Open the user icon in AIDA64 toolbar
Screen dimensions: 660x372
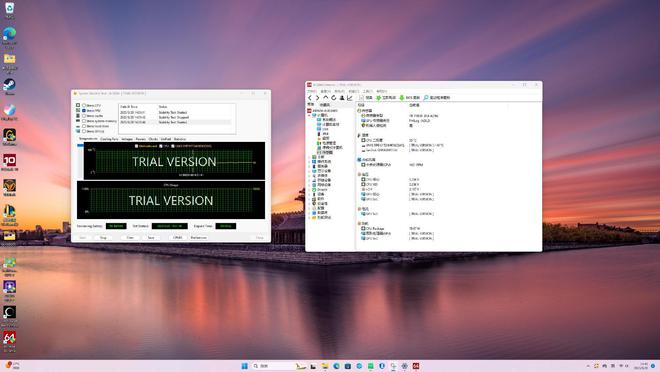tap(342, 98)
